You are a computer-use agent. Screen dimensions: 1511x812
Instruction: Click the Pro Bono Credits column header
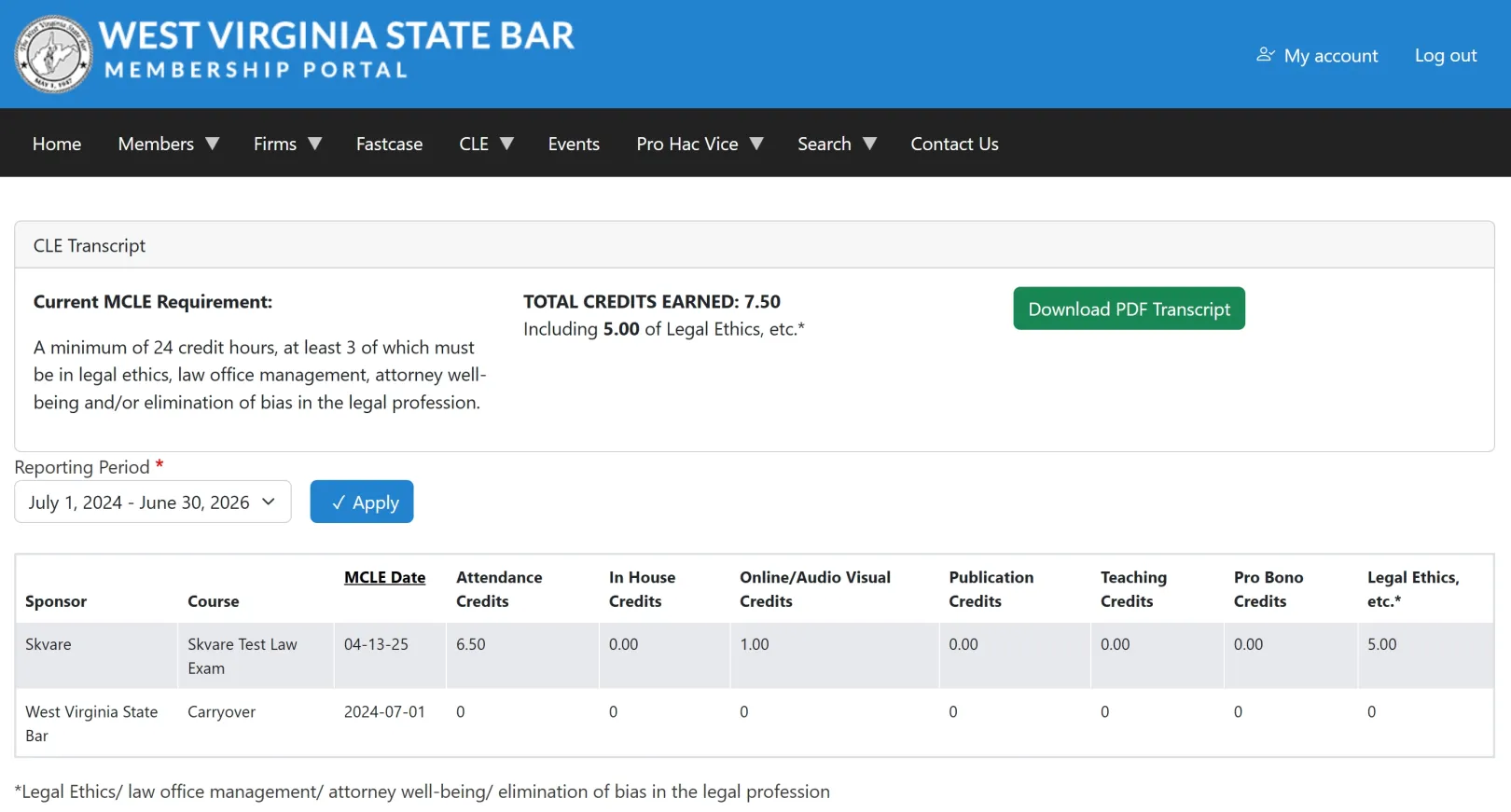(x=1268, y=589)
